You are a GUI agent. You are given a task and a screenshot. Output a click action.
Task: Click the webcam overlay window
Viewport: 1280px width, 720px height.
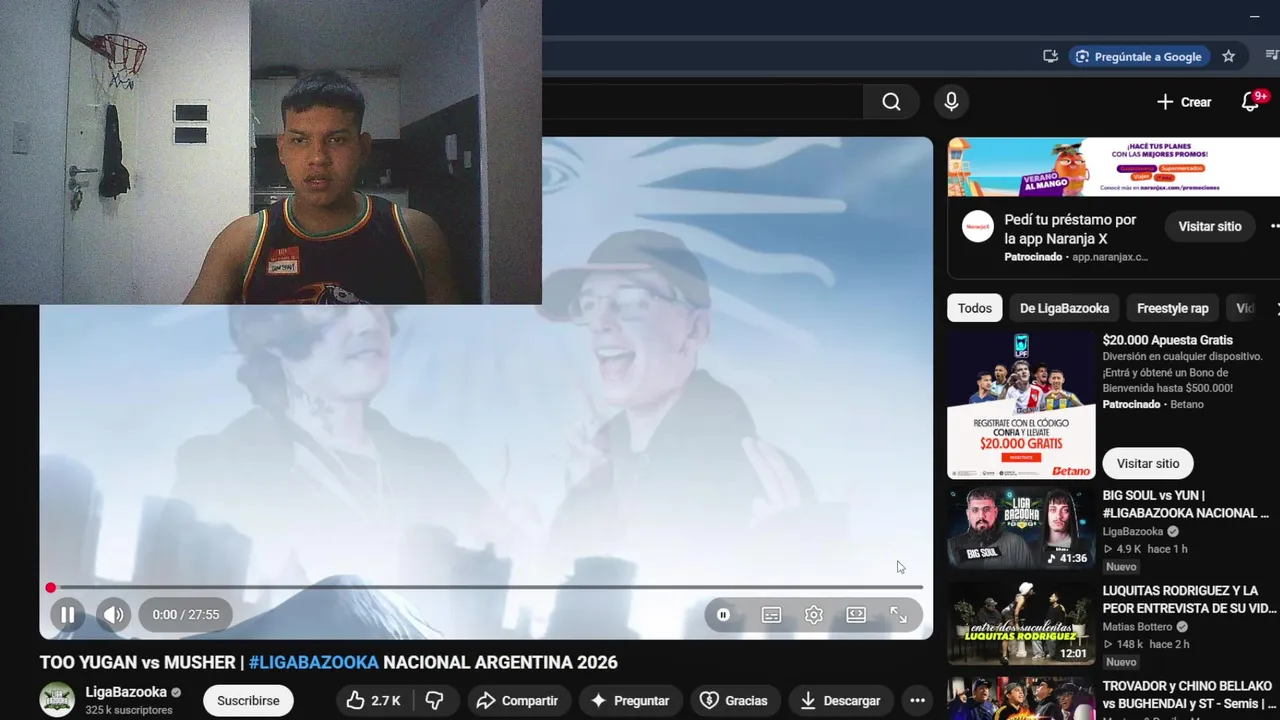pyautogui.click(x=271, y=152)
